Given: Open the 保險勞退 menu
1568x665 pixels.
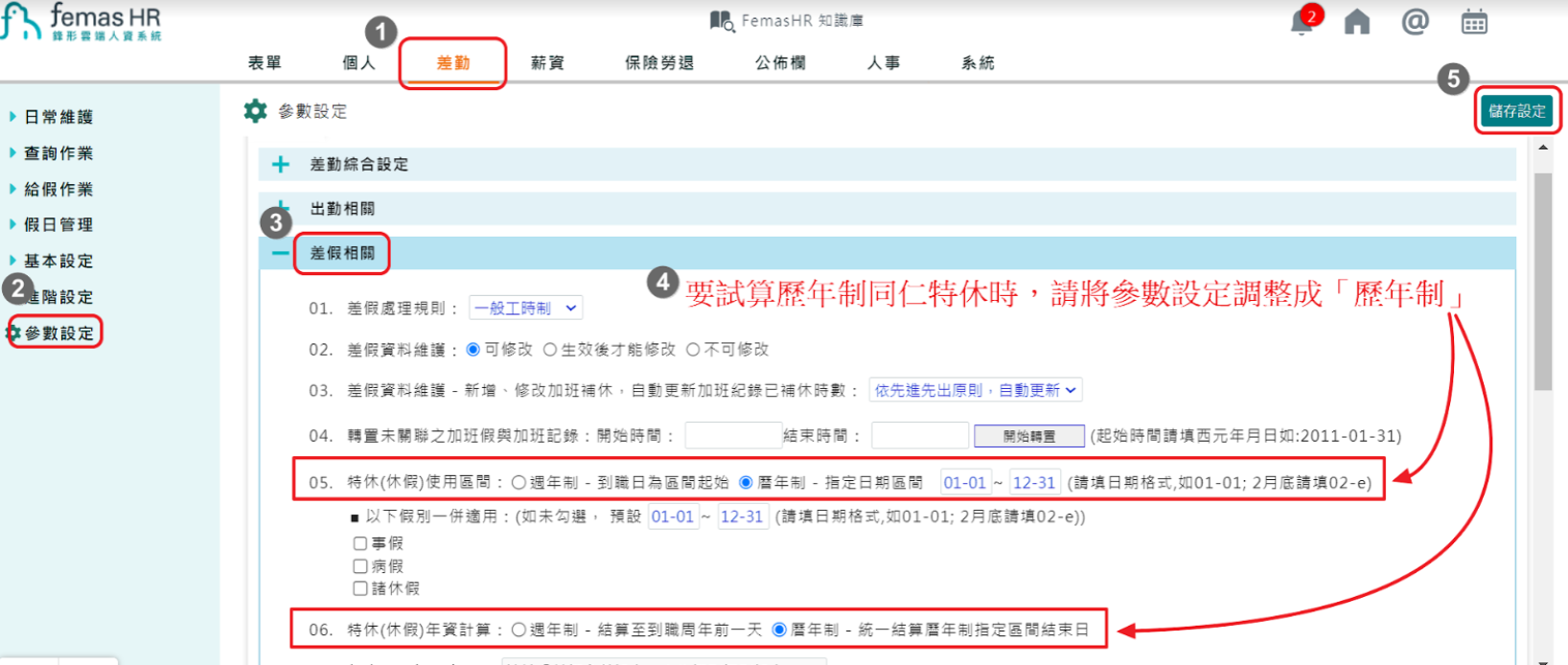Looking at the screenshot, I should 659,62.
